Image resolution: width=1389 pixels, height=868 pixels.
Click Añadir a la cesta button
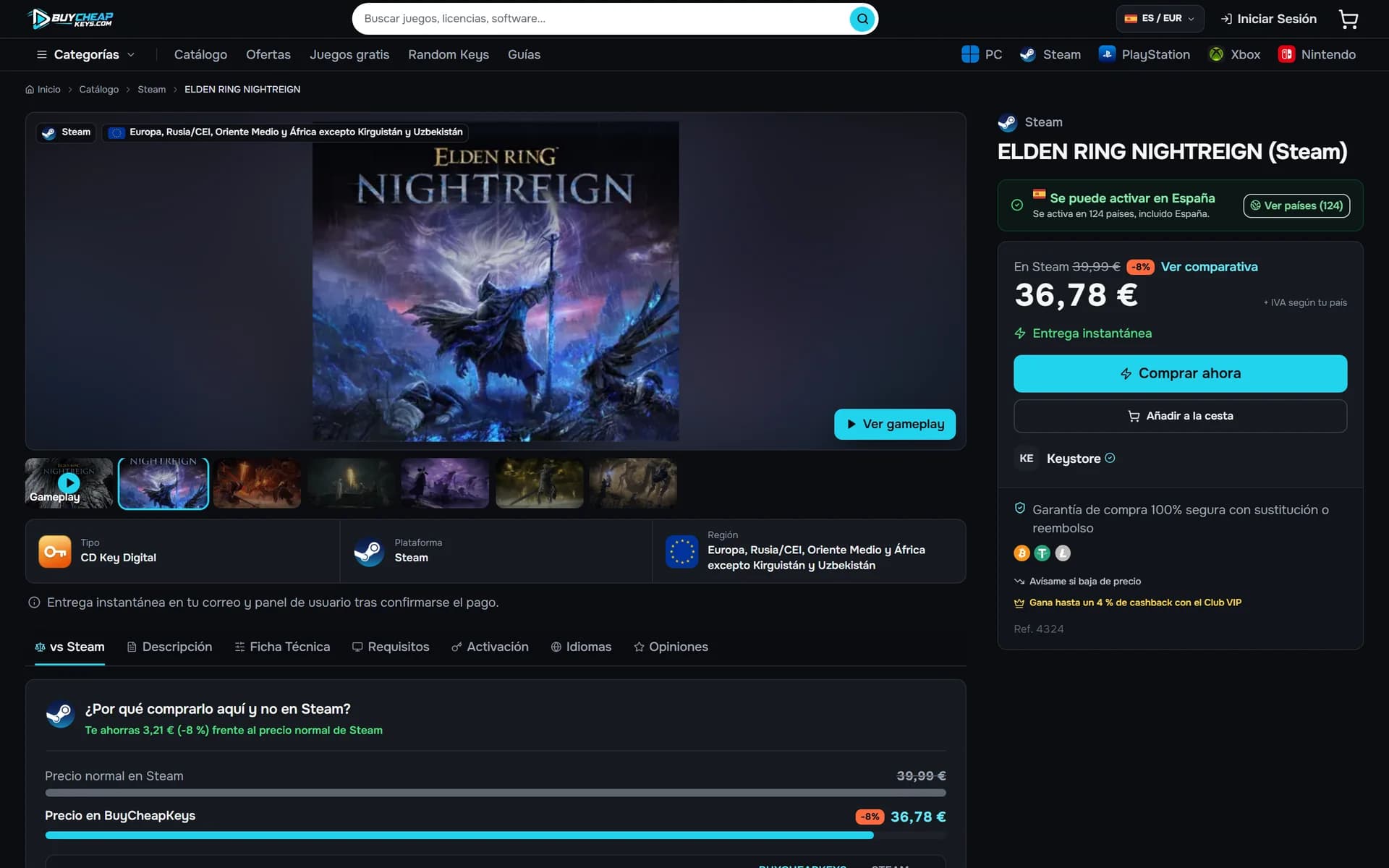(1180, 416)
